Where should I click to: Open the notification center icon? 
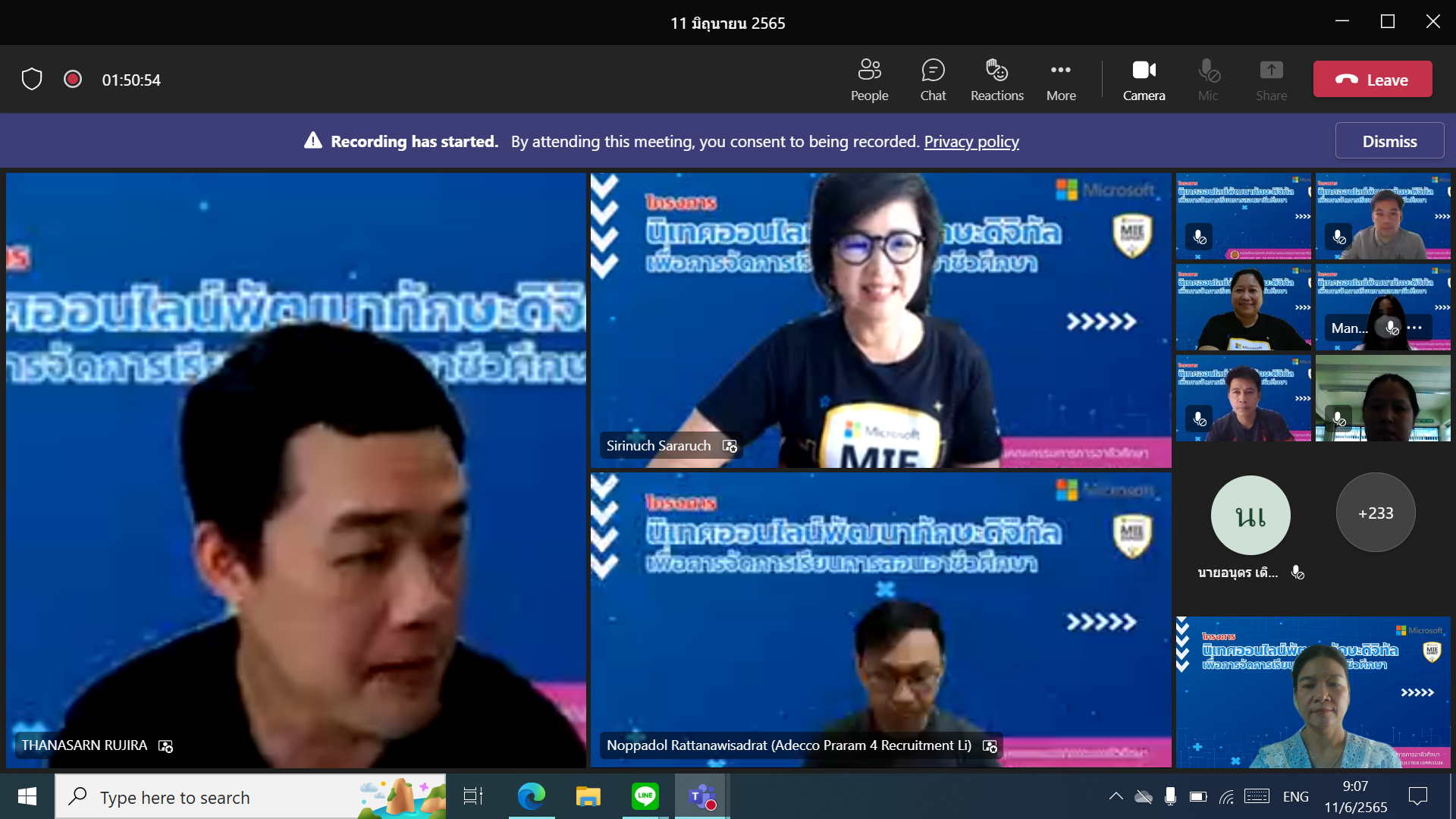coord(1417,796)
